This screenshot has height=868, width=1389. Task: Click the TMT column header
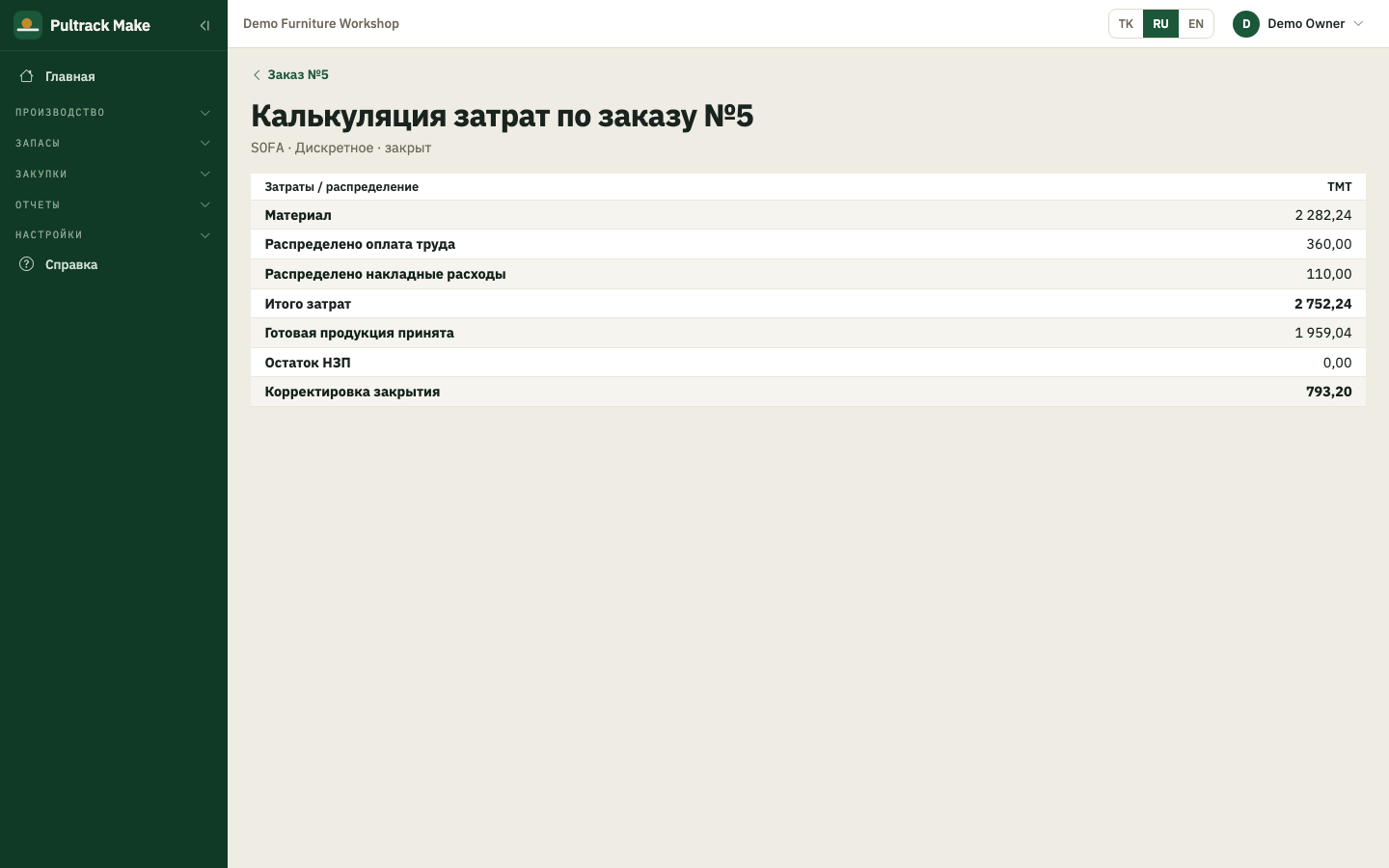point(1340,187)
